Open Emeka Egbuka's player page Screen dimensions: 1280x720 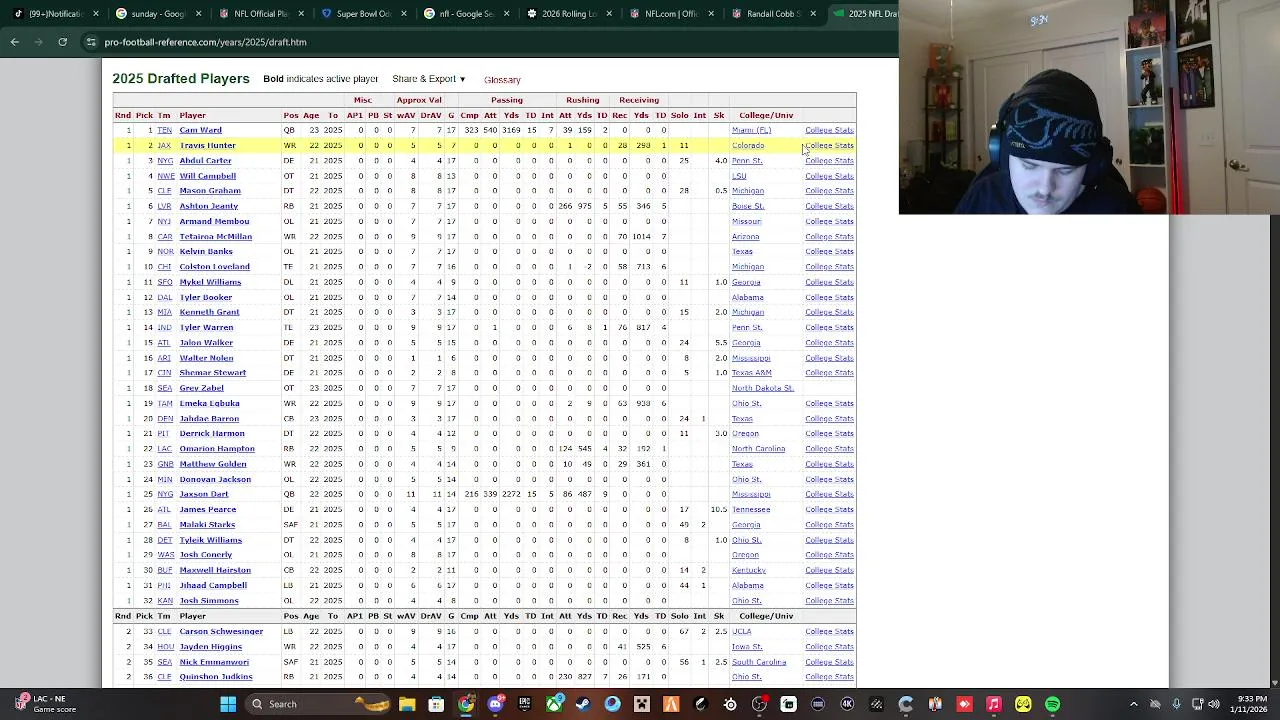point(209,403)
